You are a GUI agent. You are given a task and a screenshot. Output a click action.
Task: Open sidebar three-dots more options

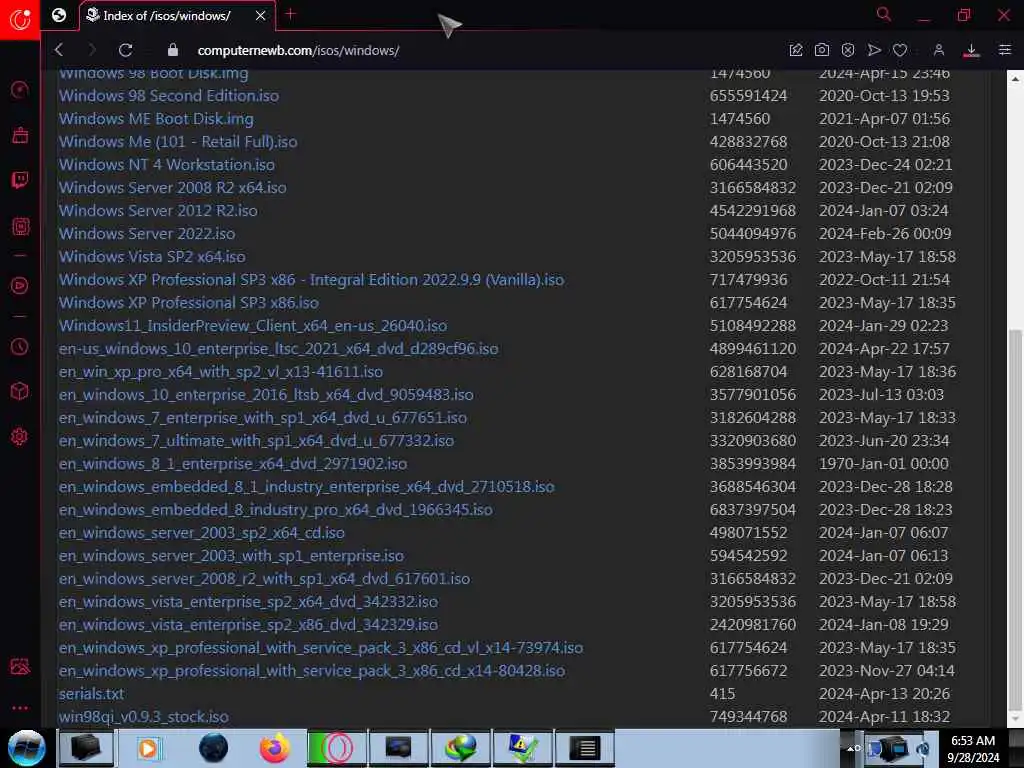click(20, 707)
